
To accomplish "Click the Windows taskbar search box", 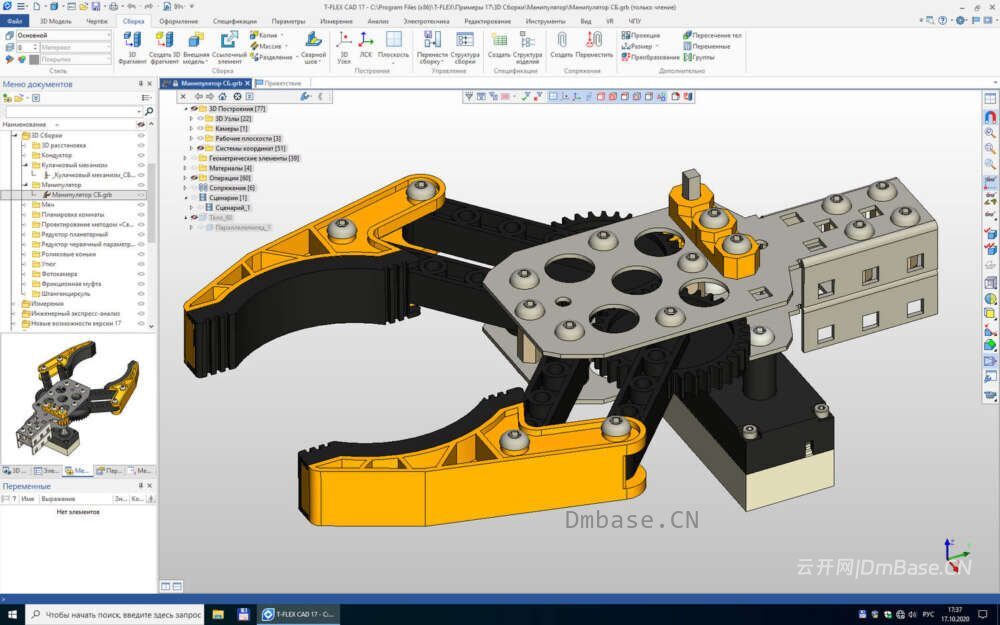I will point(115,615).
